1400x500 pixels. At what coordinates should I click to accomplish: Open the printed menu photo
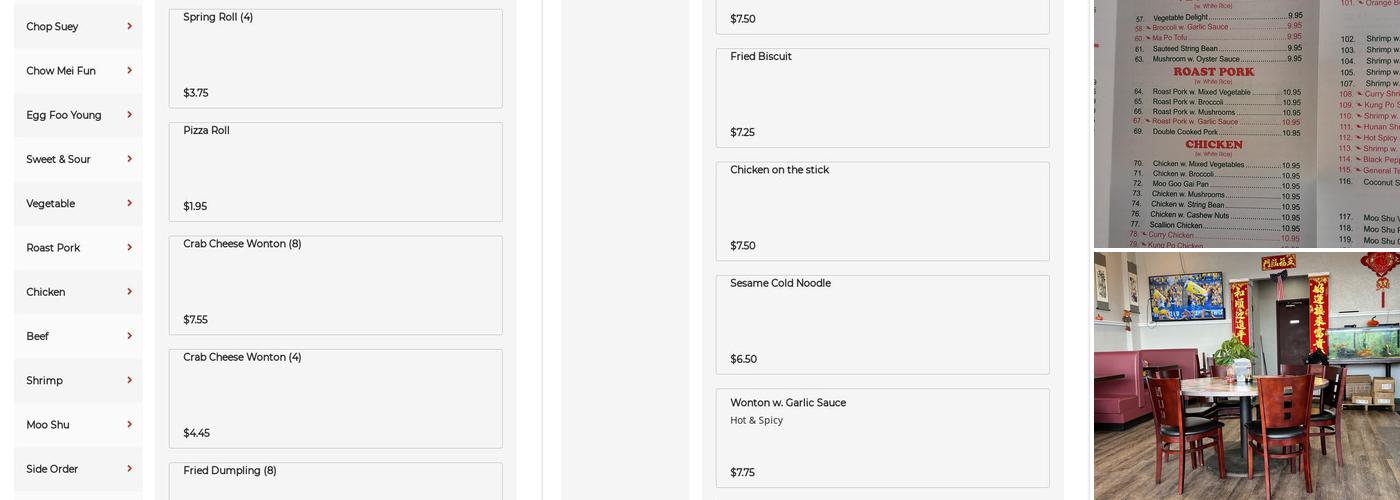1246,122
